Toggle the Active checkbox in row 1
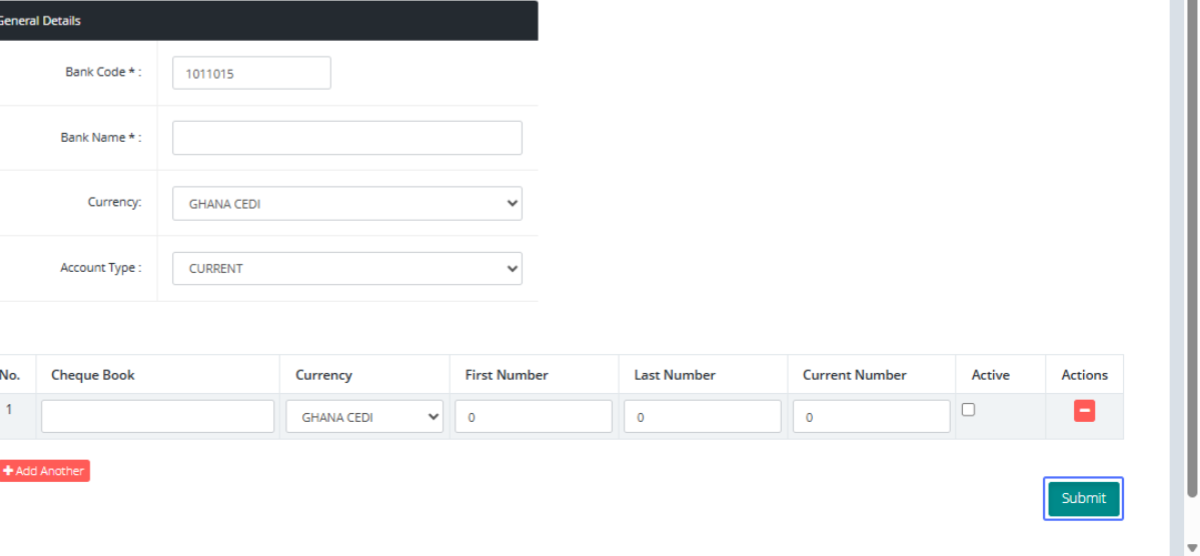This screenshot has height=556, width=1200. tap(968, 409)
